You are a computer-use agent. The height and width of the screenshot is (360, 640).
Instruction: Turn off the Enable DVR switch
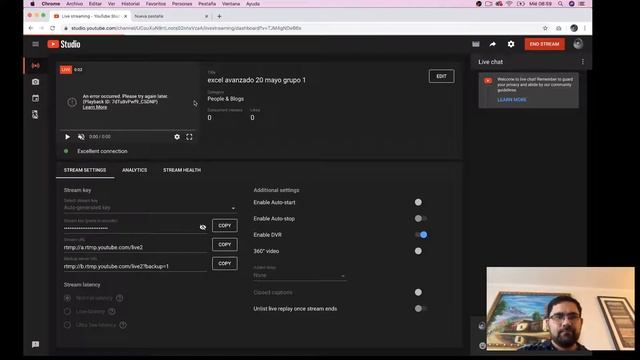point(421,235)
